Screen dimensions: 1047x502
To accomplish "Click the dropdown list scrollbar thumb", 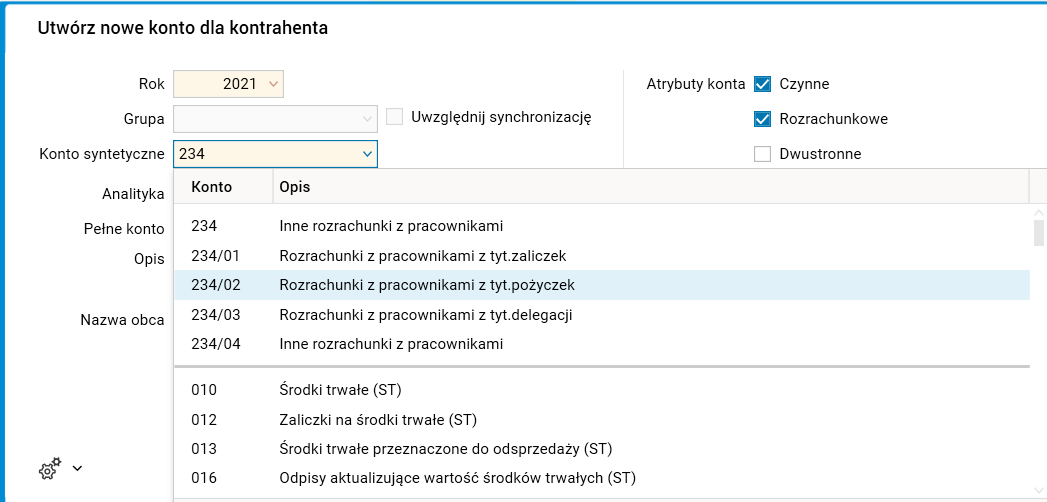I will (x=1038, y=234).
